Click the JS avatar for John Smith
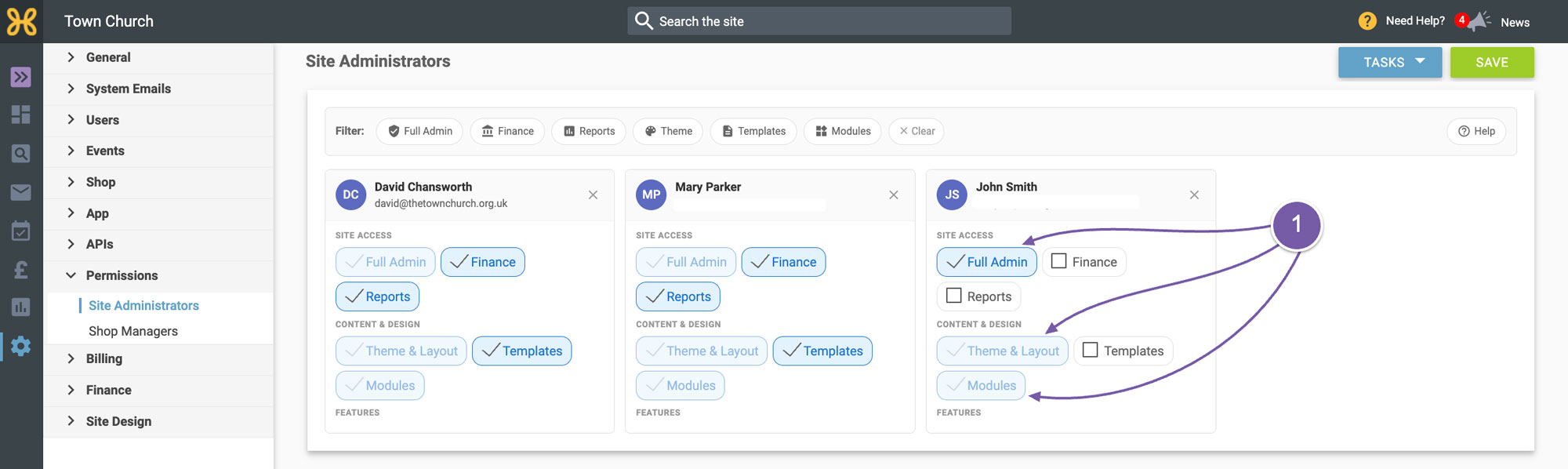Image resolution: width=1568 pixels, height=469 pixels. pyautogui.click(x=952, y=195)
